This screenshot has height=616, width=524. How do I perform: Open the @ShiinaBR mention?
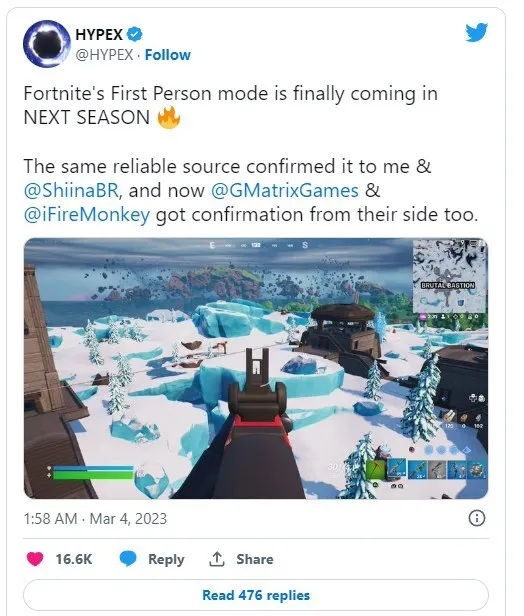pos(71,190)
